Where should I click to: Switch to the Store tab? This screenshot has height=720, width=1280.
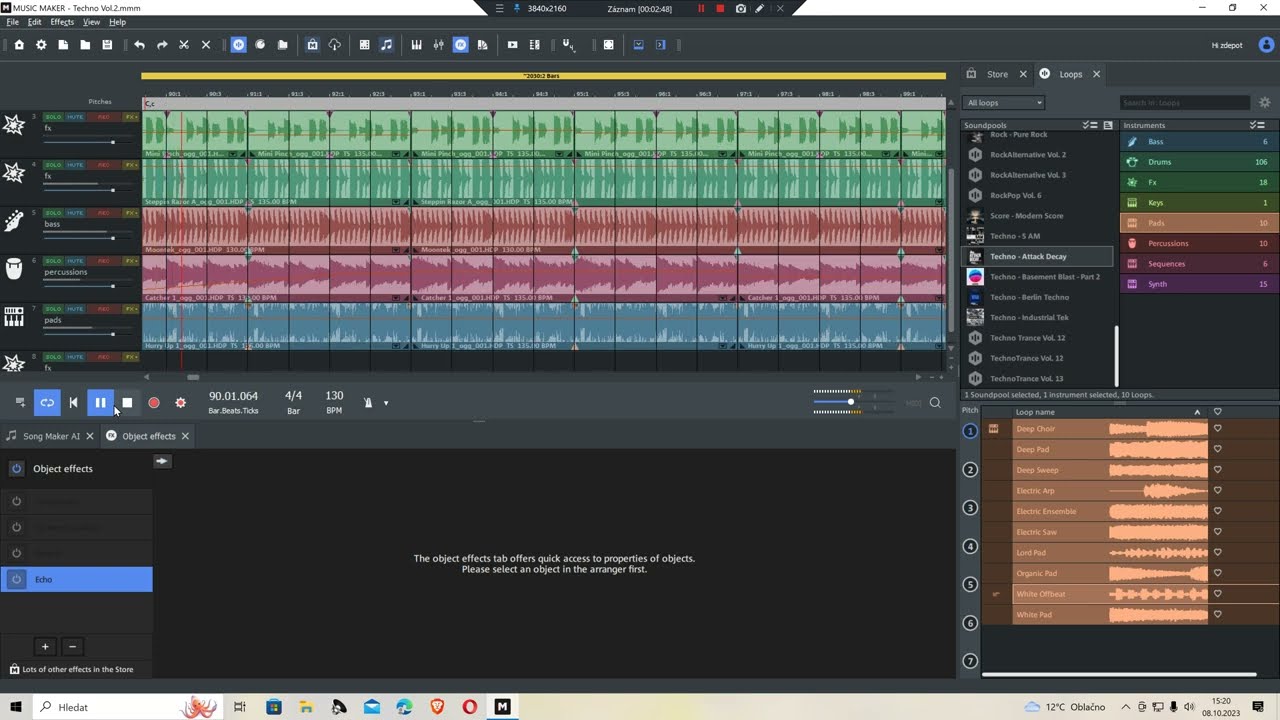click(x=997, y=74)
